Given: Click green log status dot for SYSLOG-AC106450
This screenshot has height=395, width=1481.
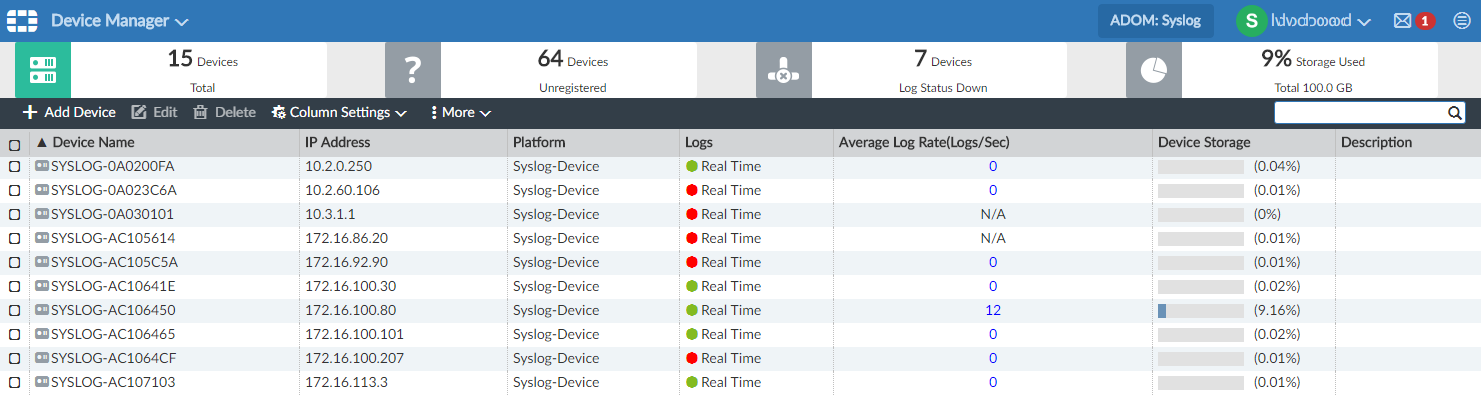Looking at the screenshot, I should point(691,310).
